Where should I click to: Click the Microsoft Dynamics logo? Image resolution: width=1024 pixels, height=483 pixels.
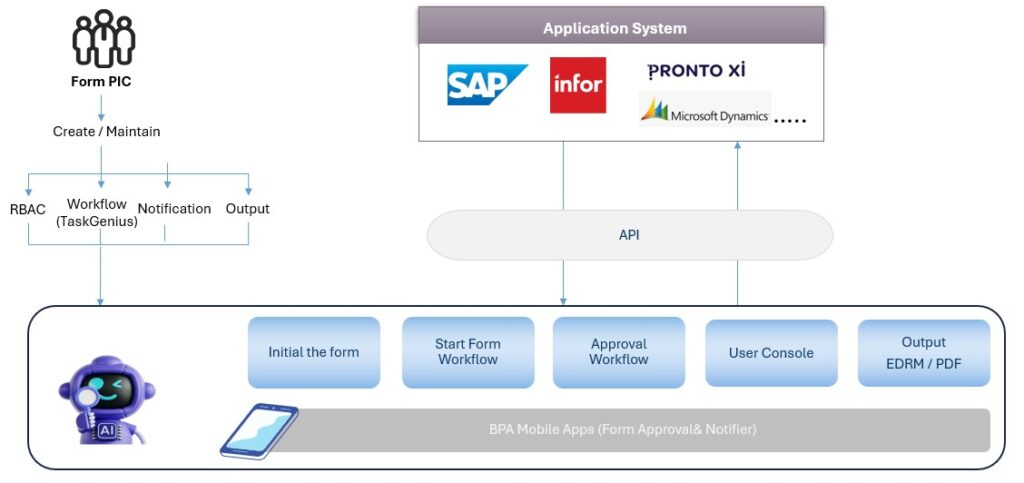pos(705,112)
